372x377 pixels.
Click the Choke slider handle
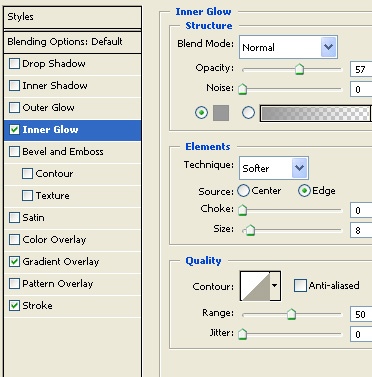243,210
